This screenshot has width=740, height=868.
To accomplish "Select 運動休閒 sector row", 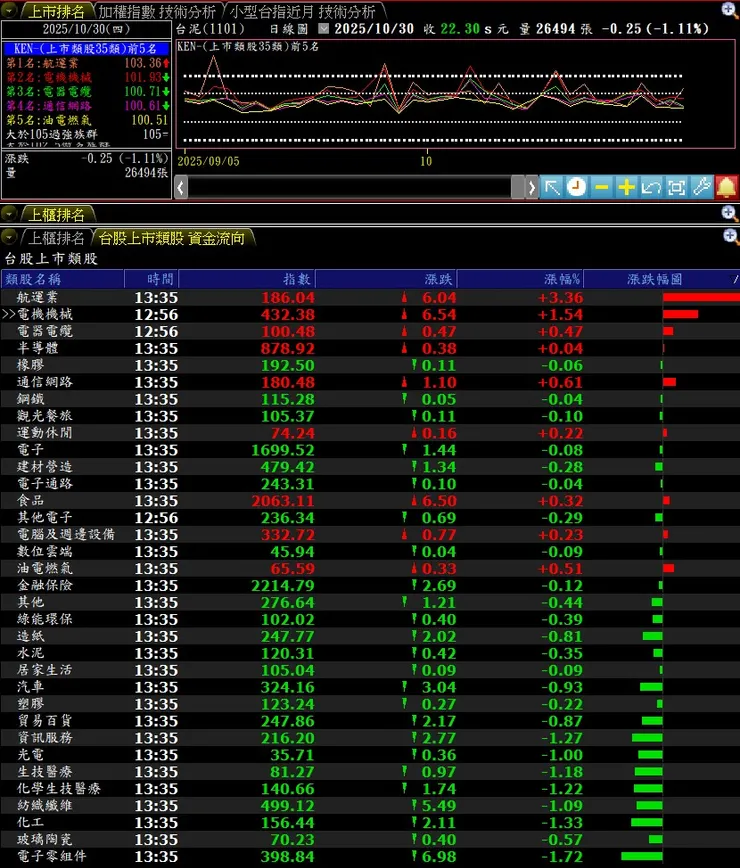I will point(370,433).
